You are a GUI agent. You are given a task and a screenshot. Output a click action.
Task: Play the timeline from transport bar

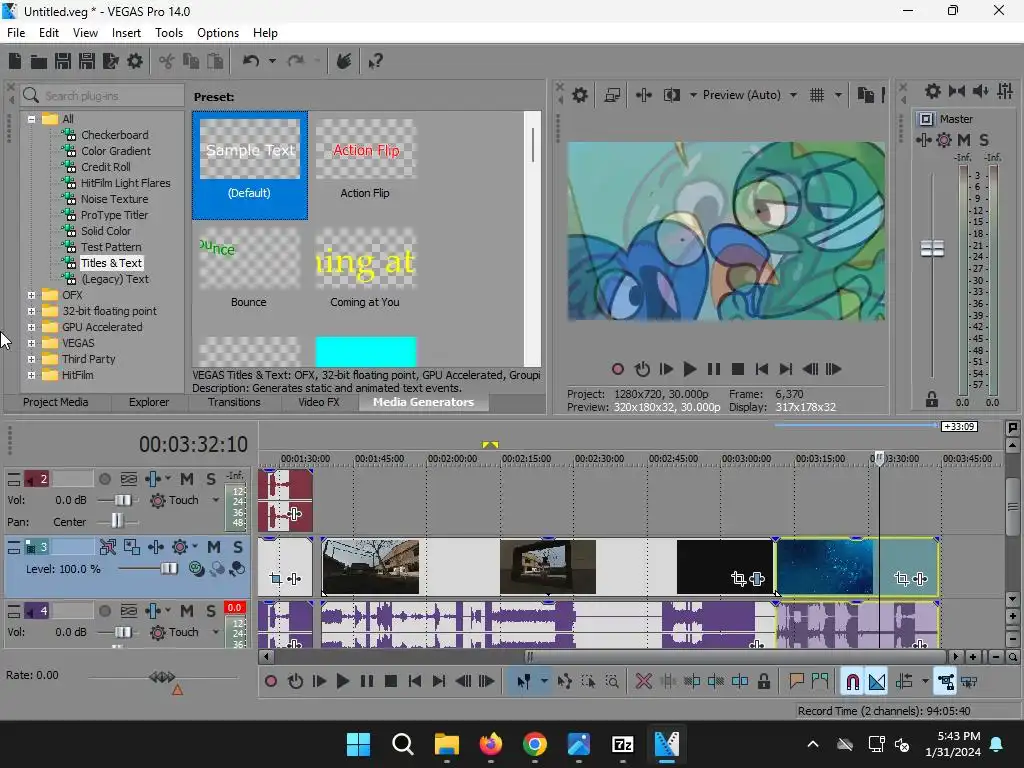tap(342, 682)
